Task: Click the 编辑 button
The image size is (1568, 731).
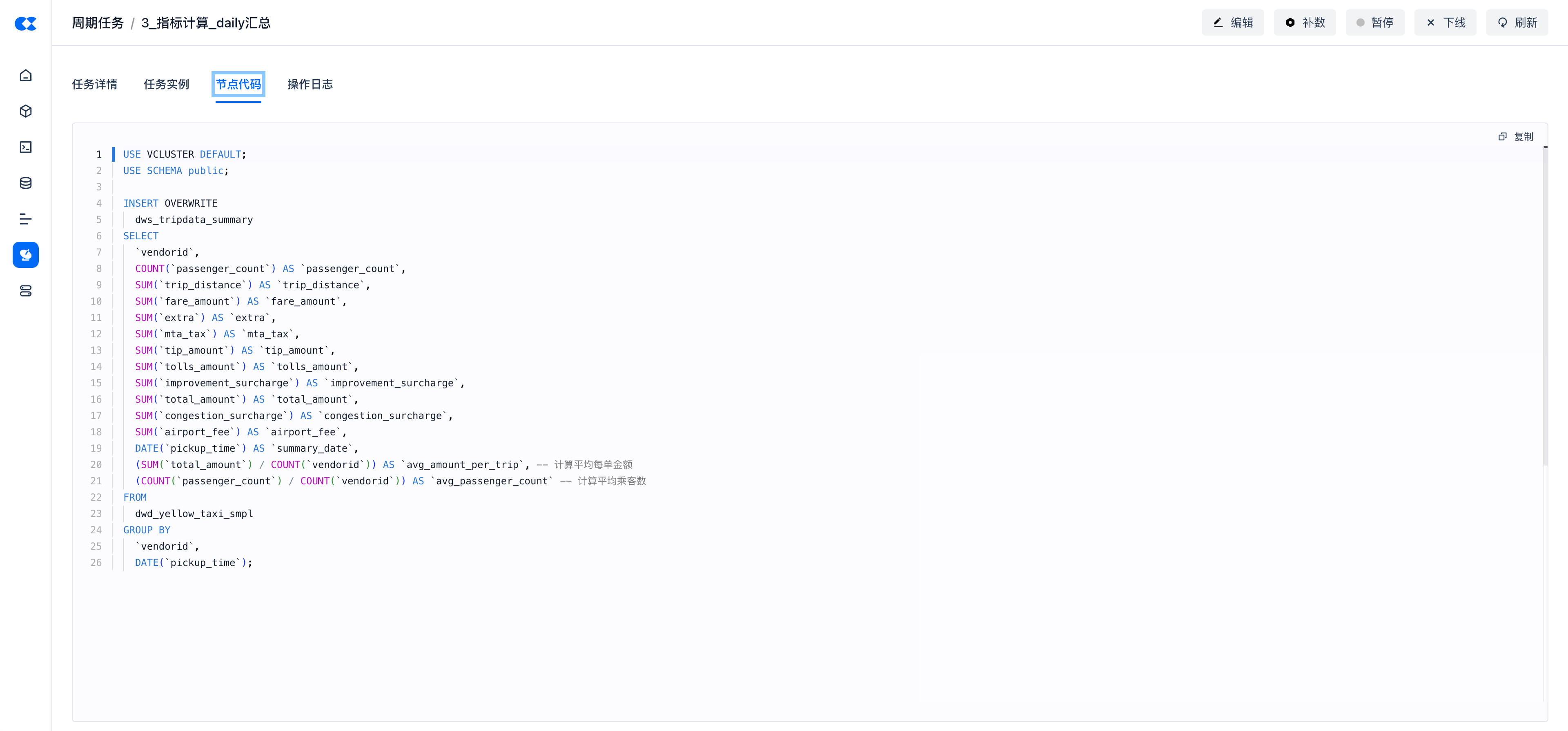Action: point(1233,22)
